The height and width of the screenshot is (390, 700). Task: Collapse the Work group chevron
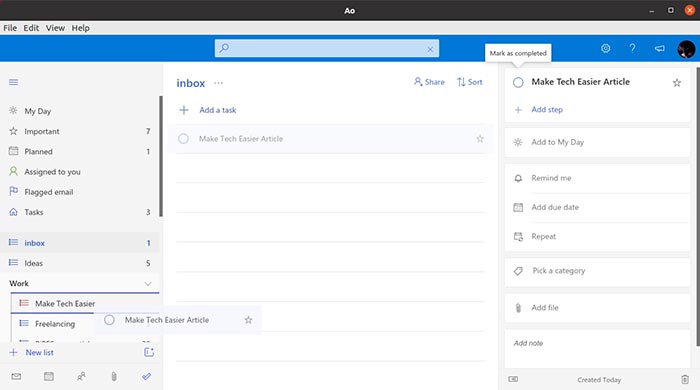tap(148, 284)
